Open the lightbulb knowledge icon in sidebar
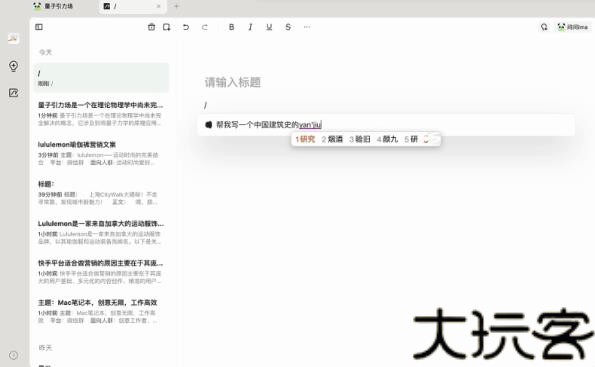 coord(13,66)
